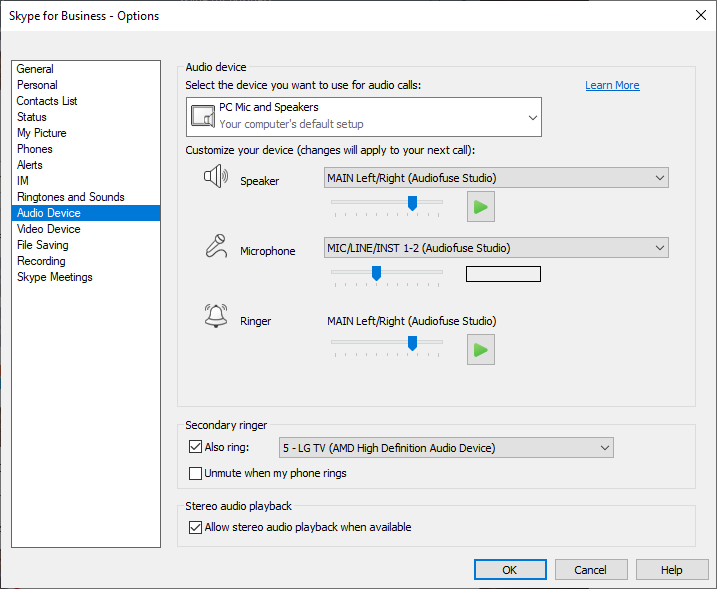Click the speaker volume slider handle
717x589 pixels.
click(x=412, y=203)
